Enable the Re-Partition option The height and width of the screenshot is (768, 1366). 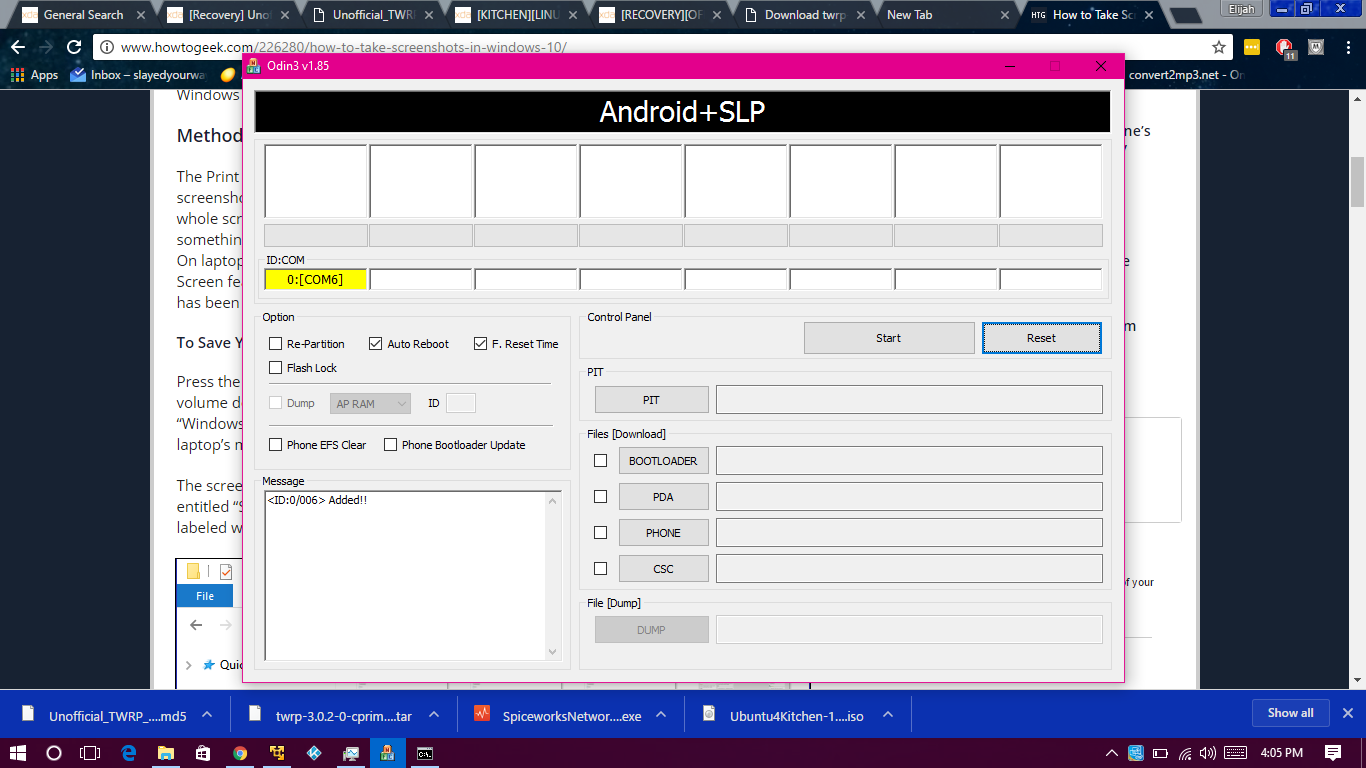276,344
